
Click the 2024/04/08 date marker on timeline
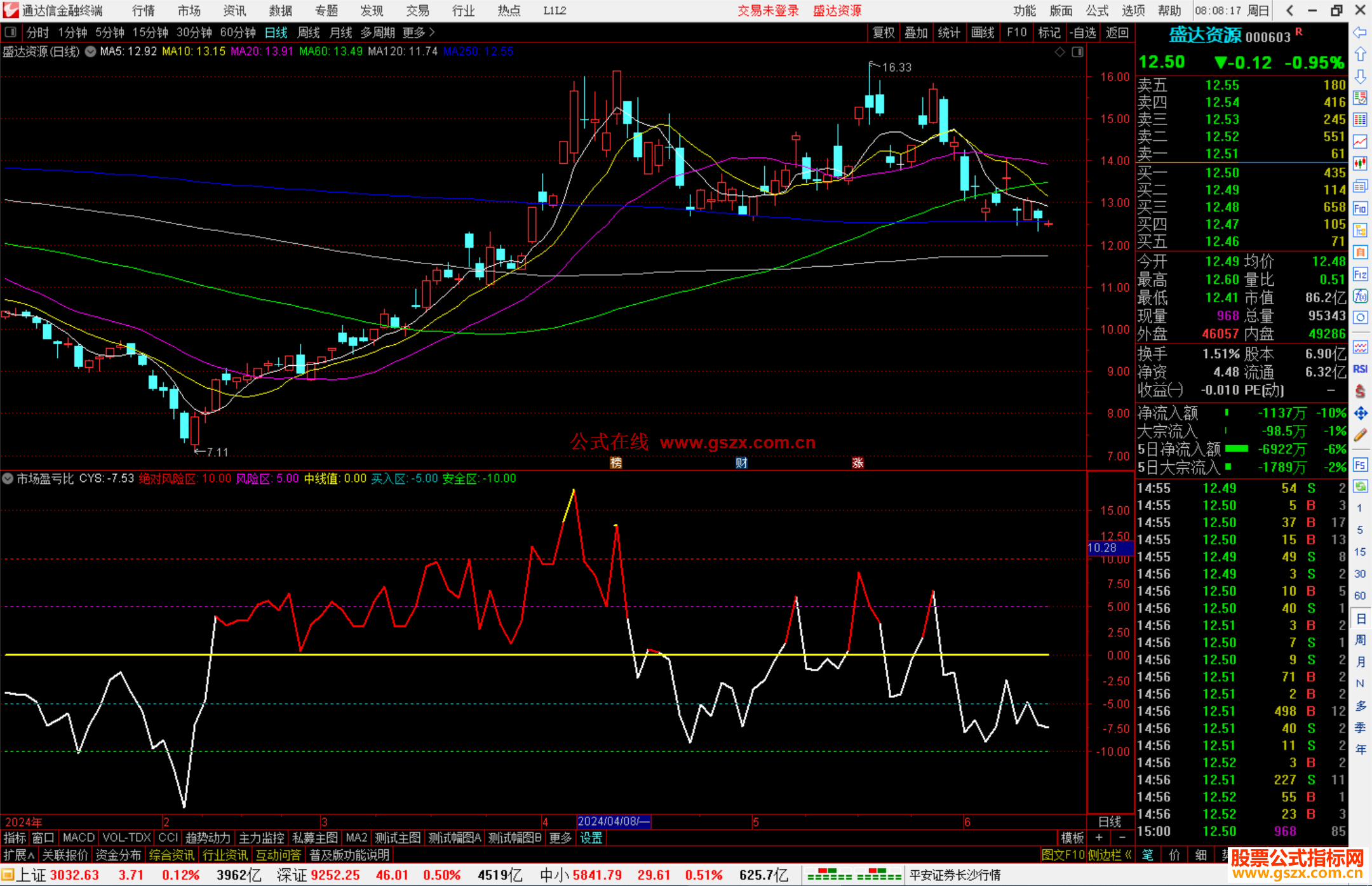point(613,822)
